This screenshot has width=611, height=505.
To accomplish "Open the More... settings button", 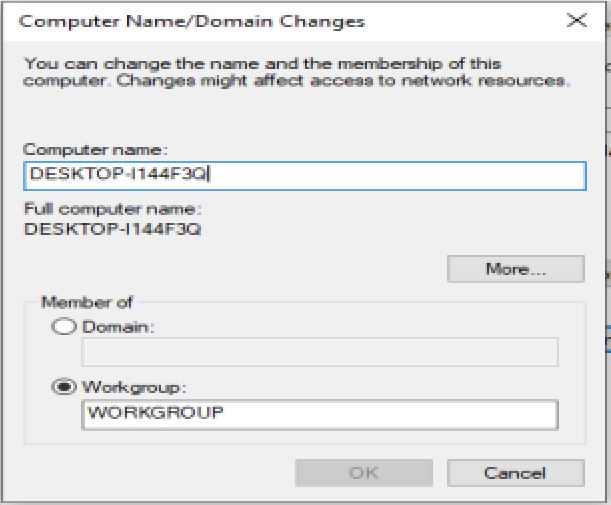I will [516, 269].
